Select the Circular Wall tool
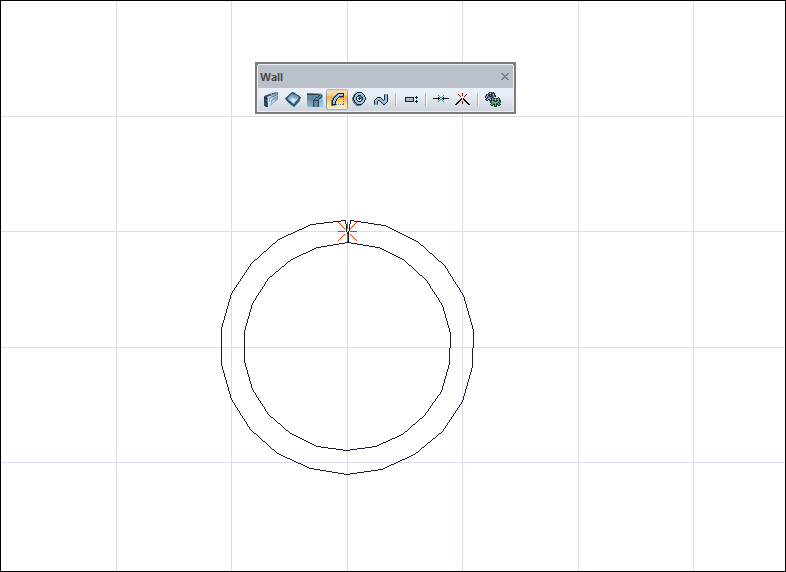786x572 pixels. pos(359,100)
